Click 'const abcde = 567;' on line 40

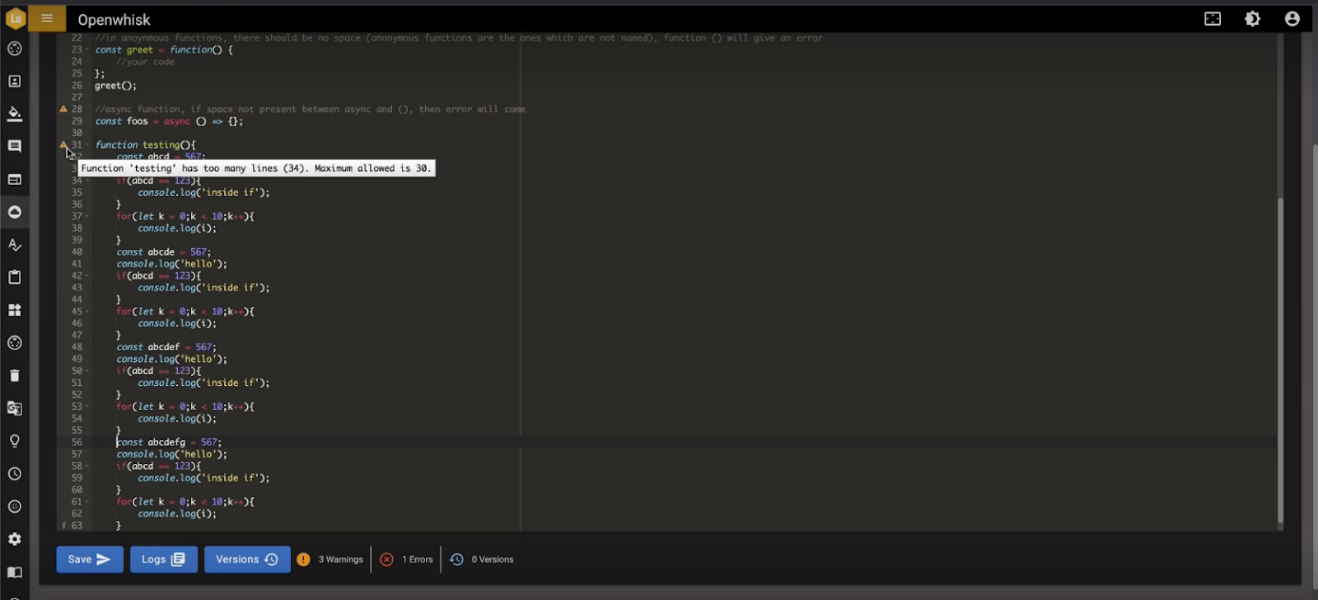click(164, 252)
